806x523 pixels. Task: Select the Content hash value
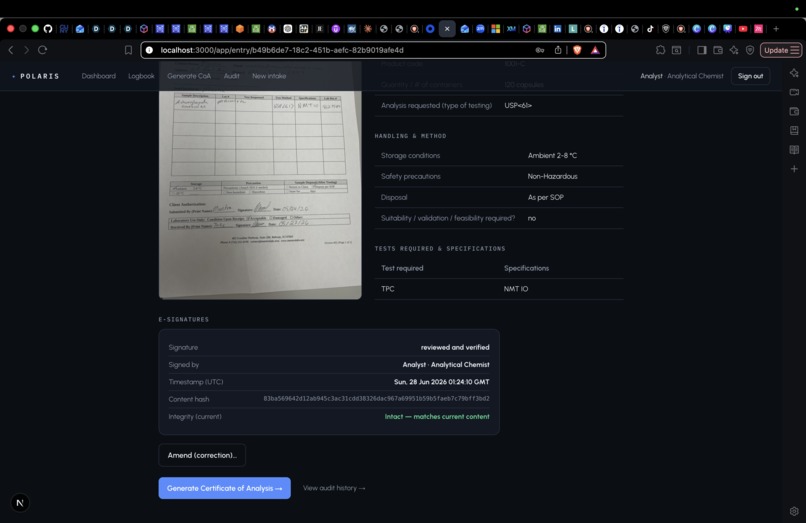(376, 399)
